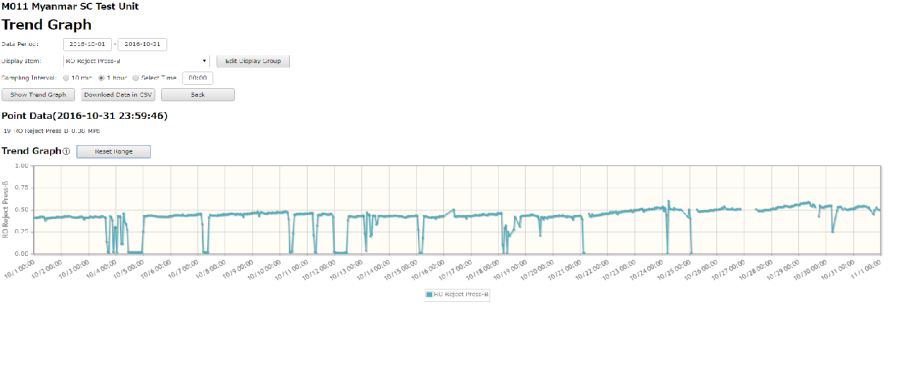Click the end date field 2016-10-31
The height and width of the screenshot is (373, 903).
142,44
